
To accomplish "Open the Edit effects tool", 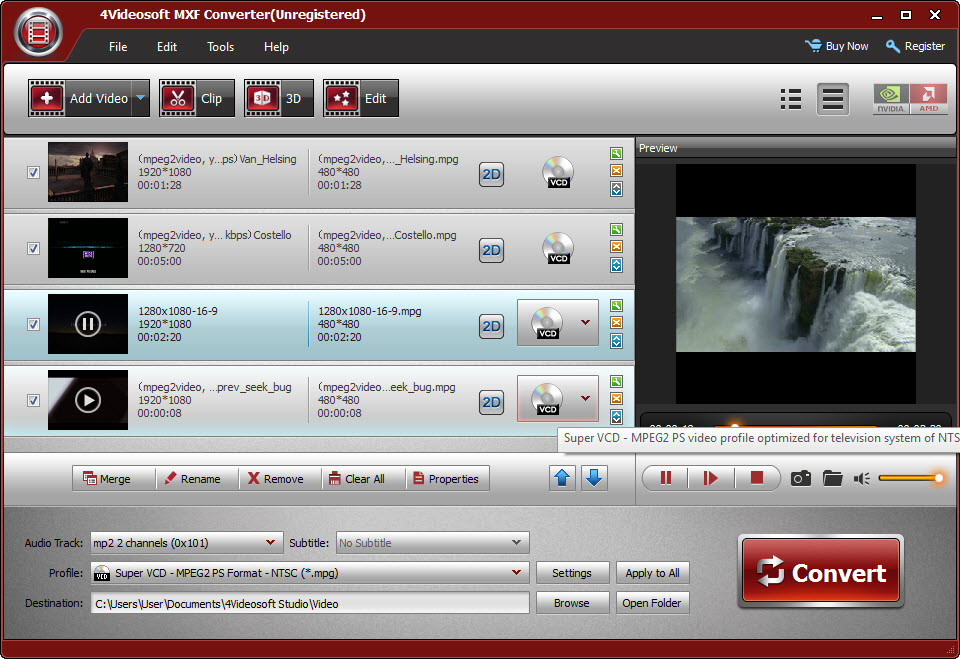I will tap(361, 98).
